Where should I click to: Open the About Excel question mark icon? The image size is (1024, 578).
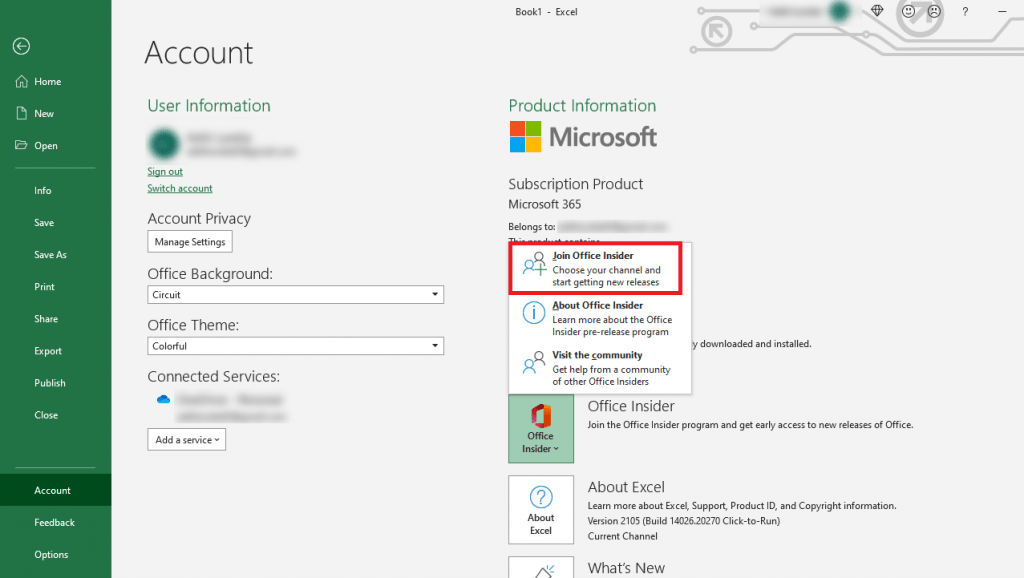point(541,509)
